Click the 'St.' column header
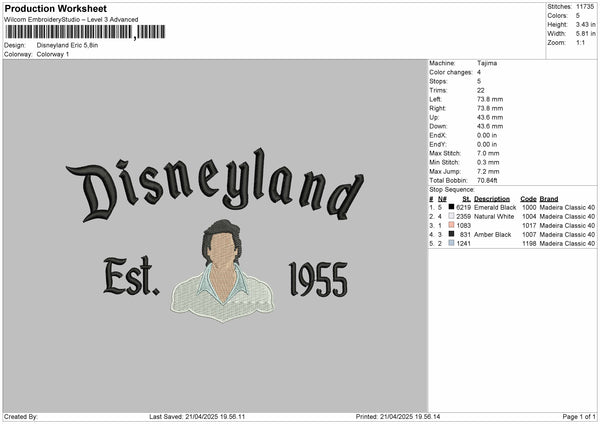 click(x=466, y=199)
